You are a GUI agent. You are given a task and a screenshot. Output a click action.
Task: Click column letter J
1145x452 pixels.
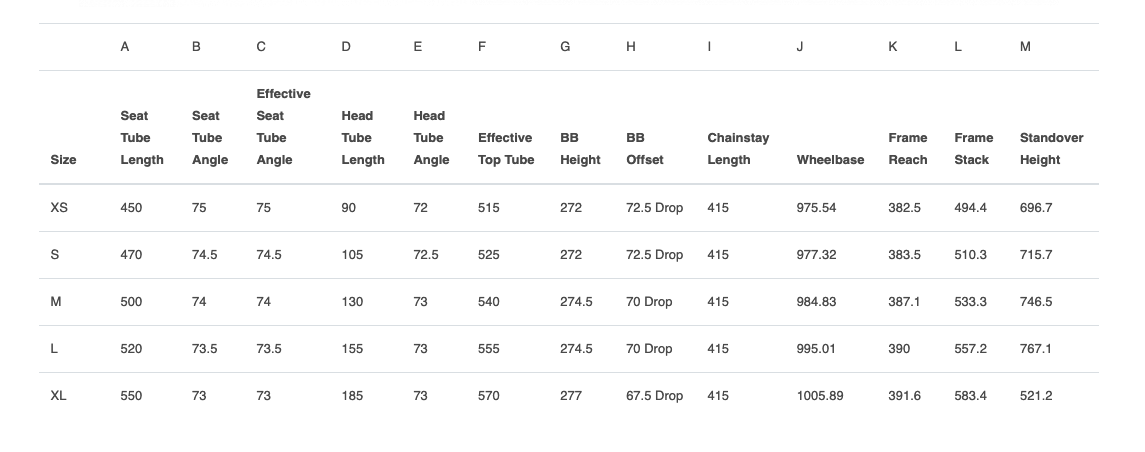pos(800,47)
